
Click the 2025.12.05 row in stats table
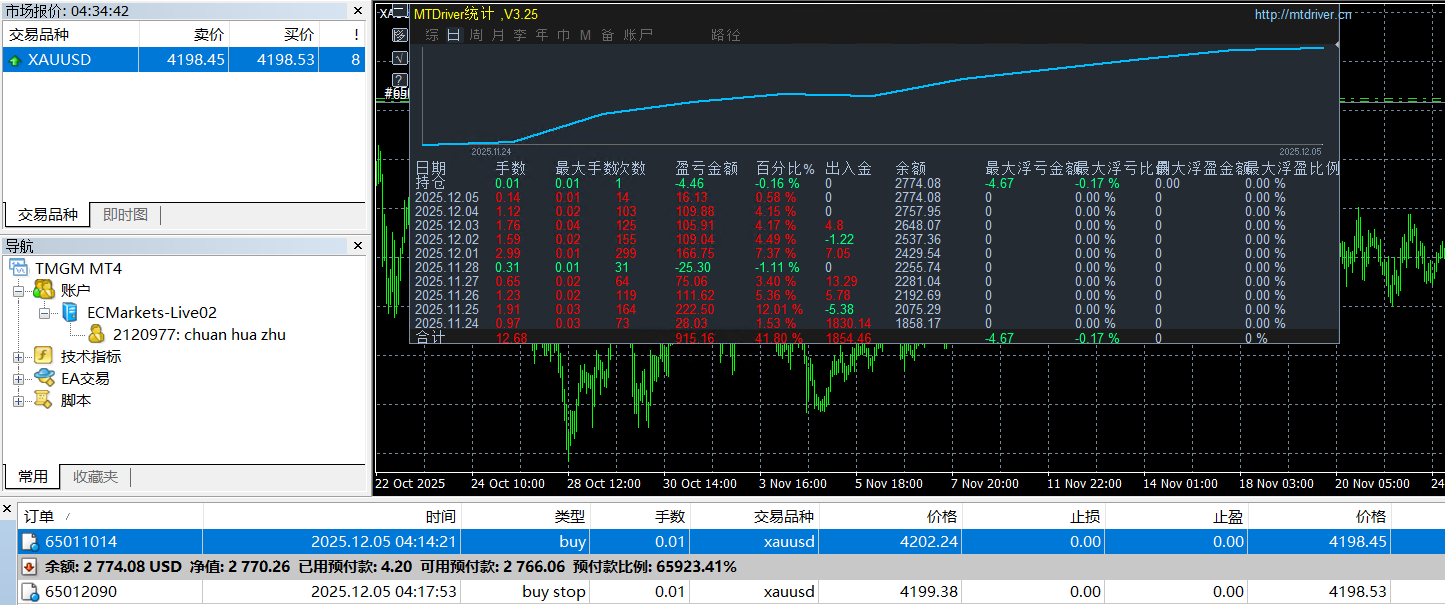click(x=875, y=197)
